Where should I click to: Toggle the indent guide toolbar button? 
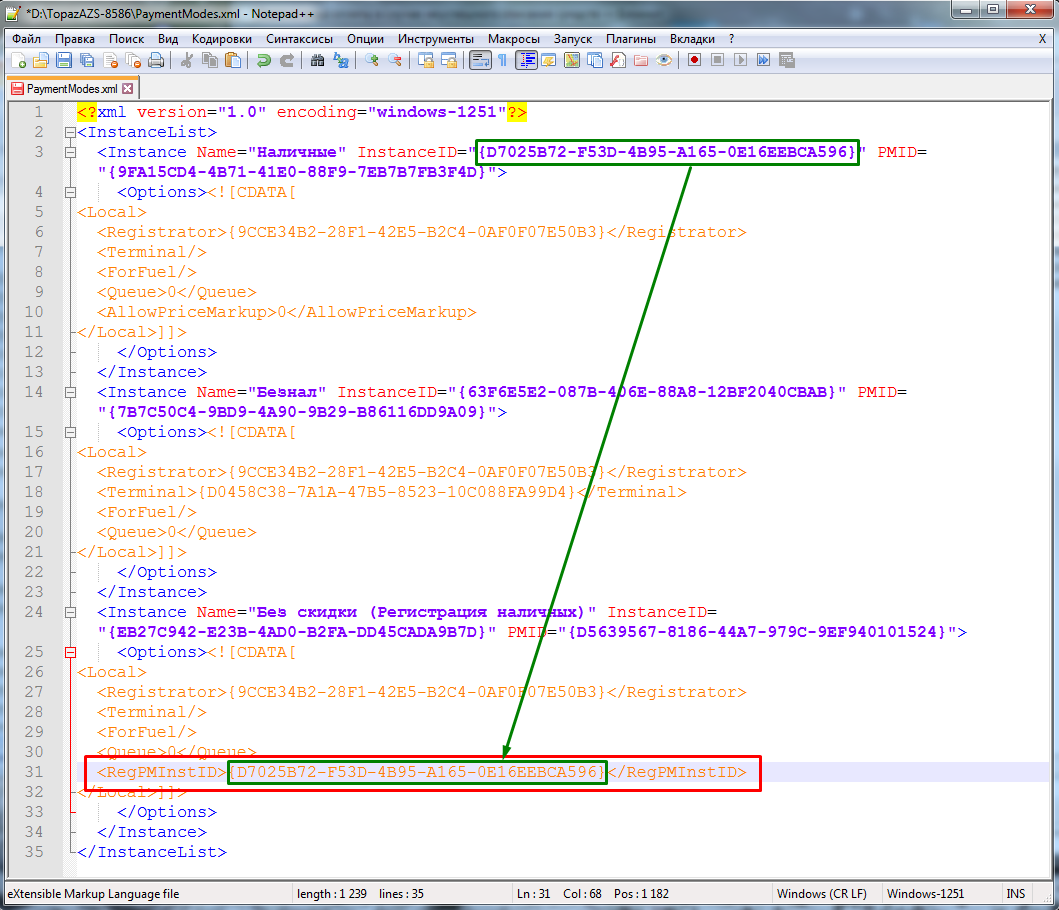click(x=526, y=61)
